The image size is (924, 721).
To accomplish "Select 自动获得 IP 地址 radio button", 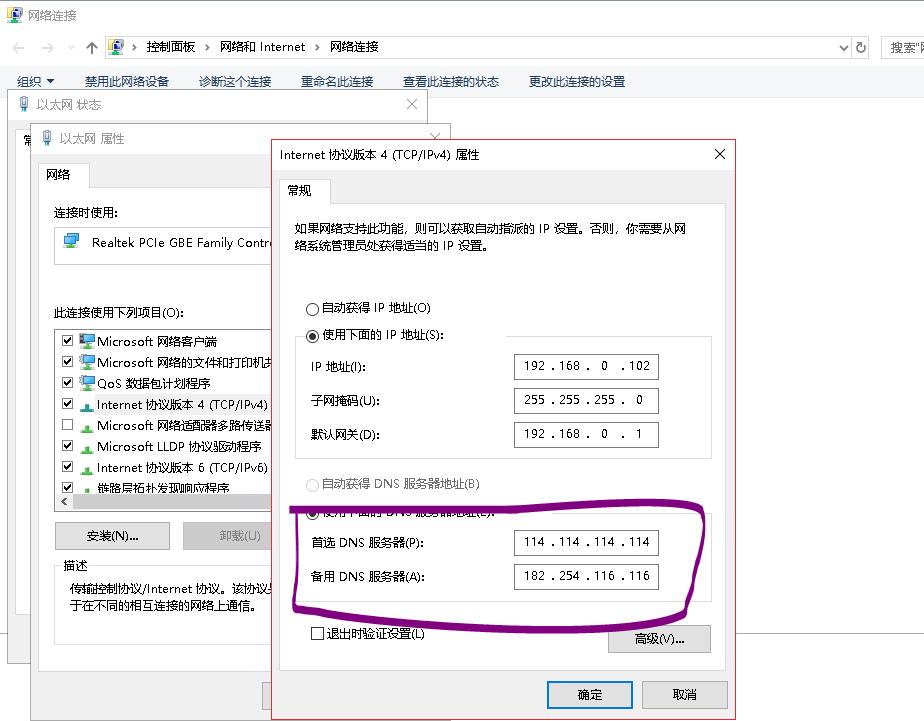I will pos(312,309).
